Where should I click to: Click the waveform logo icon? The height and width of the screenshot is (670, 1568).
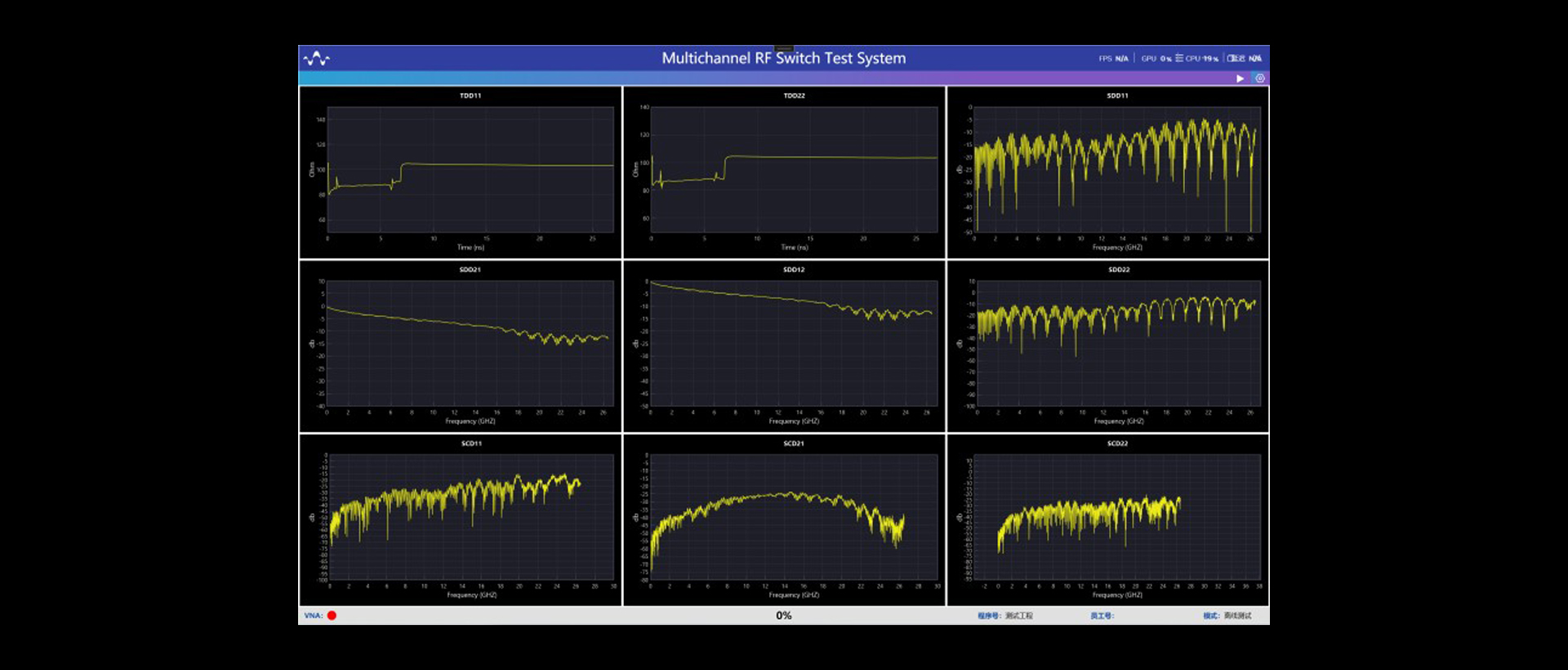317,59
